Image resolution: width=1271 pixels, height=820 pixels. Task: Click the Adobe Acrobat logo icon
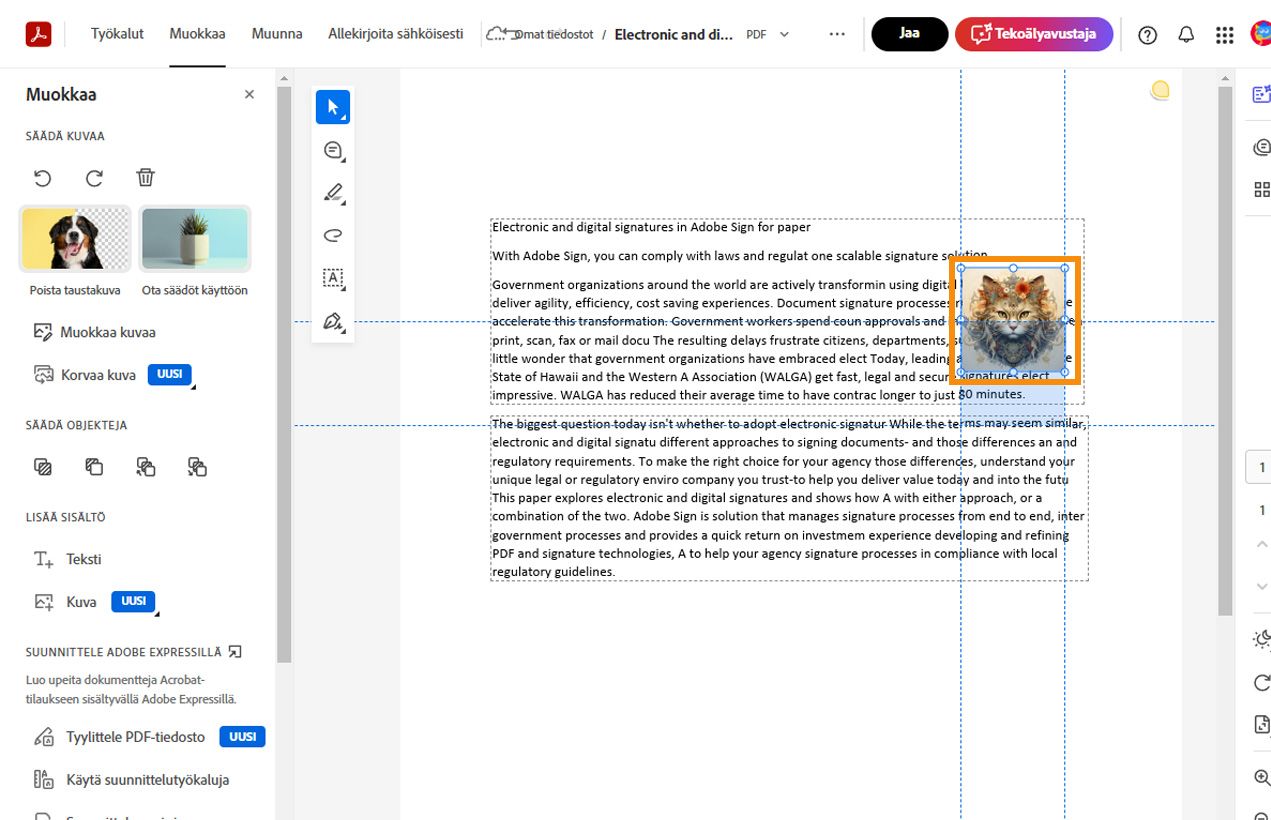pyautogui.click(x=38, y=34)
